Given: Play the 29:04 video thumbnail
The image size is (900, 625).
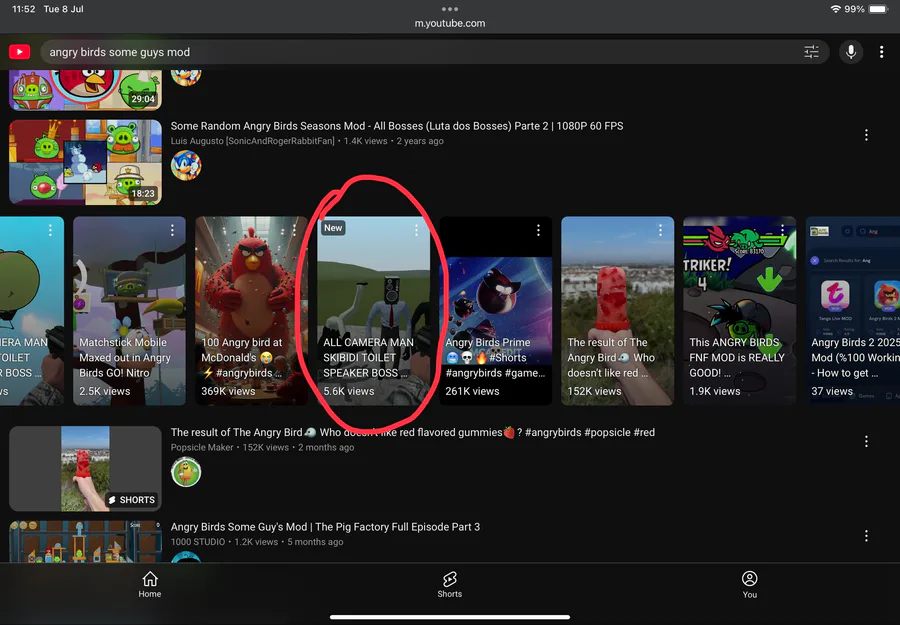Looking at the screenshot, I should [86, 90].
